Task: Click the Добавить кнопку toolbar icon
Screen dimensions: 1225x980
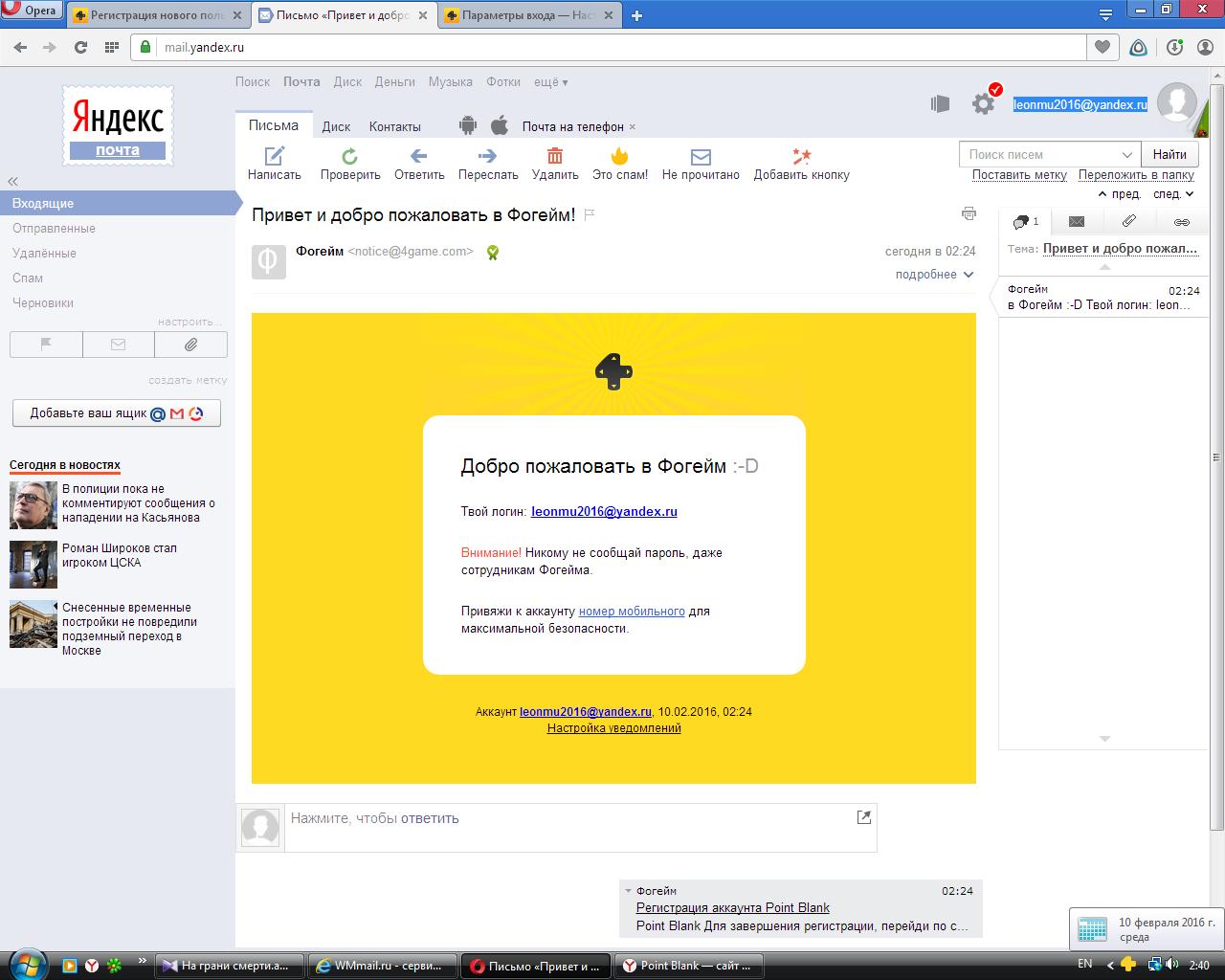Action: coord(801,164)
